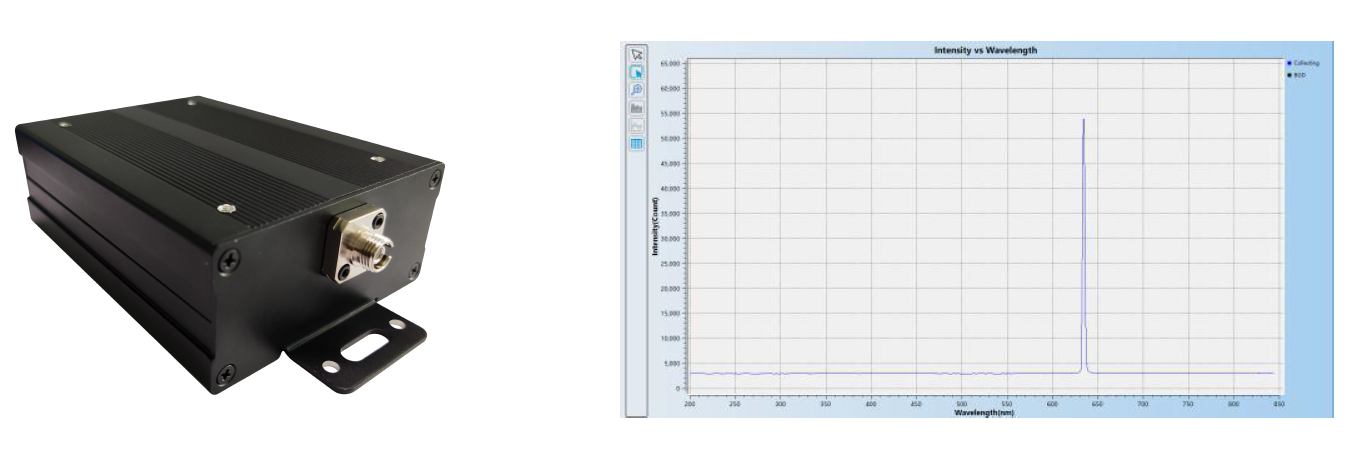Open the bar chart histogram tool
This screenshot has height=452, width=1361.
637,108
